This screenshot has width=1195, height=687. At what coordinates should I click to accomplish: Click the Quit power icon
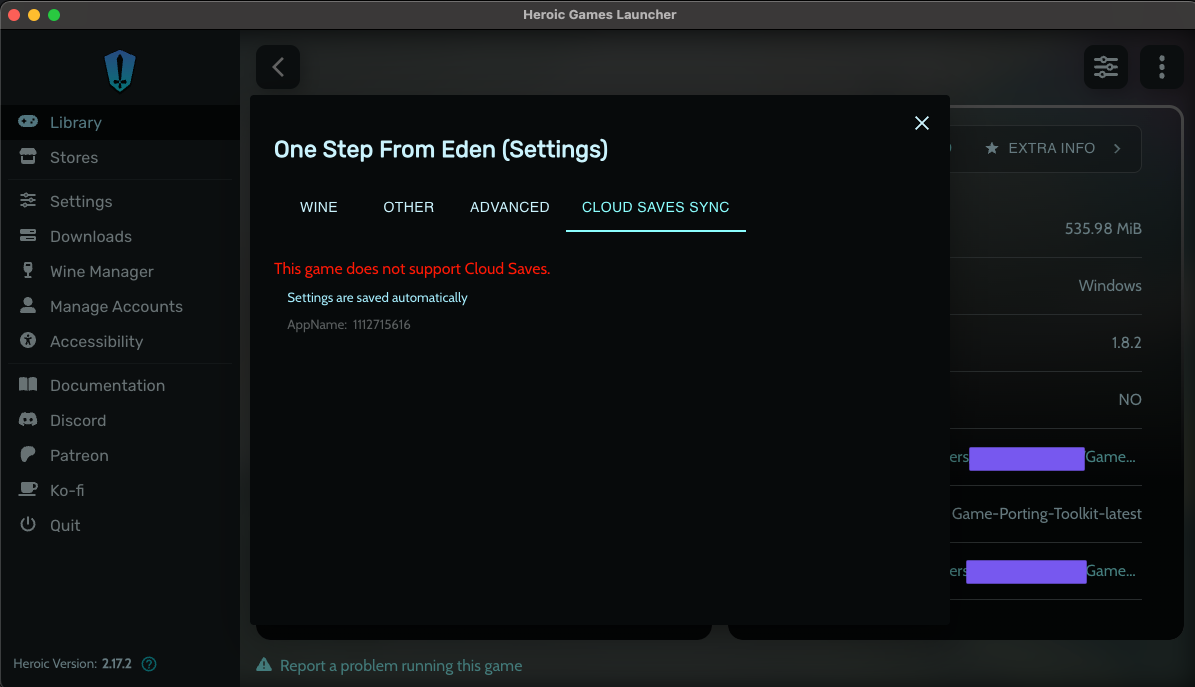(28, 525)
